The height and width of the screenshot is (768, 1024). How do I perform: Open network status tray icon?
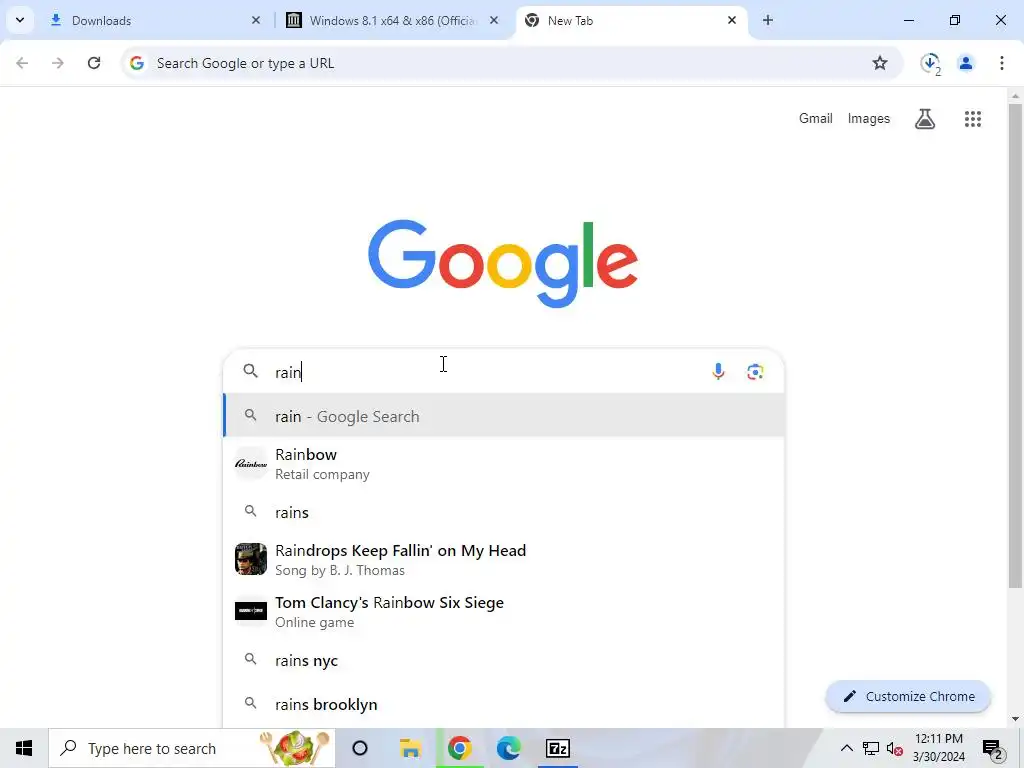(871, 748)
